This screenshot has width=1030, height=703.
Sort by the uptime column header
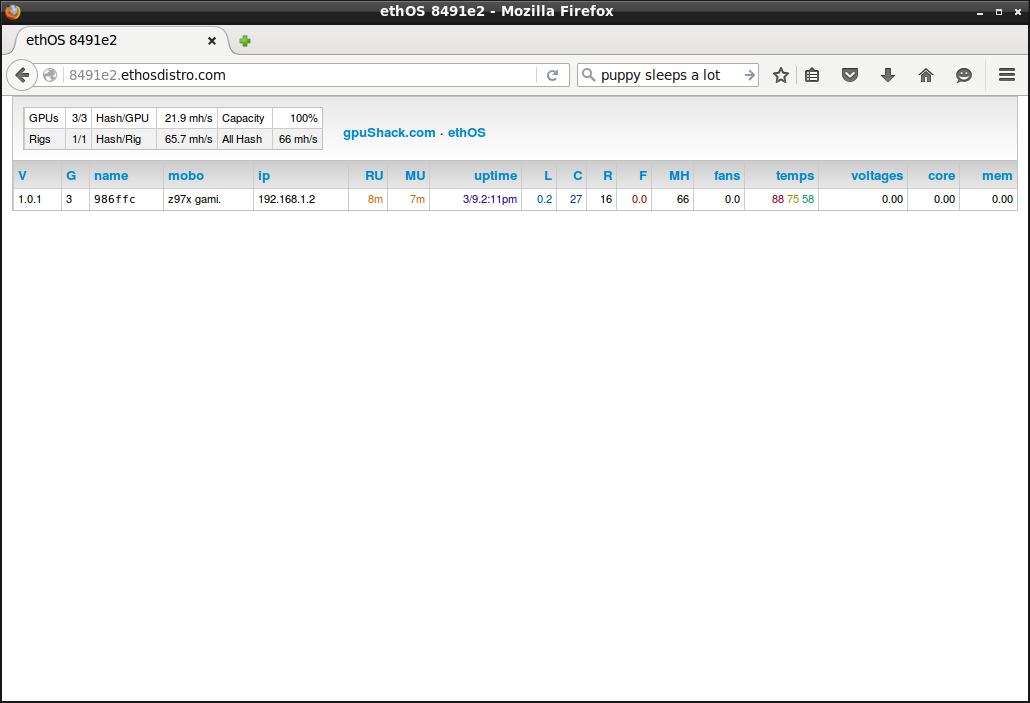click(x=495, y=175)
